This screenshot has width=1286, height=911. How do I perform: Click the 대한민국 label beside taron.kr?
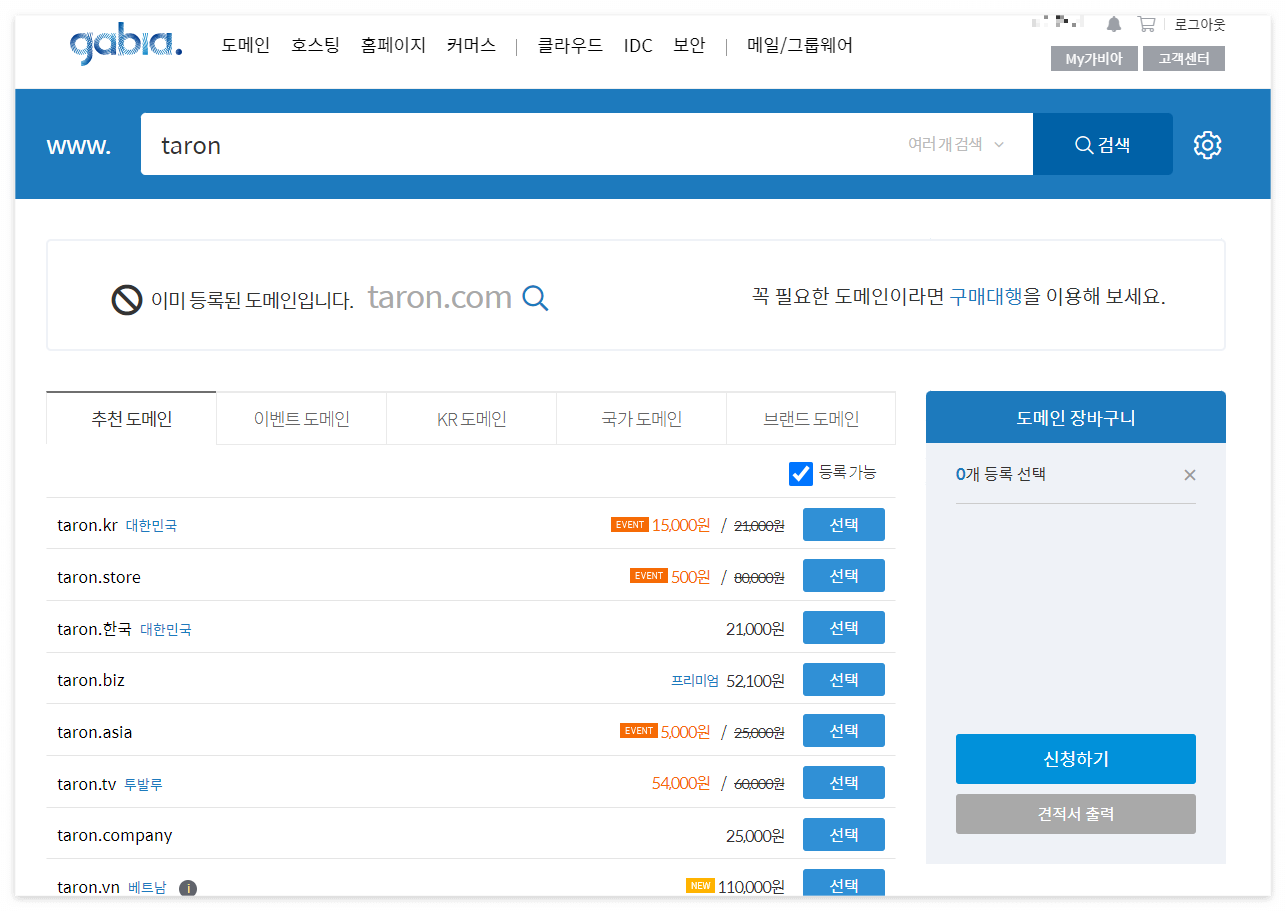click(x=151, y=526)
